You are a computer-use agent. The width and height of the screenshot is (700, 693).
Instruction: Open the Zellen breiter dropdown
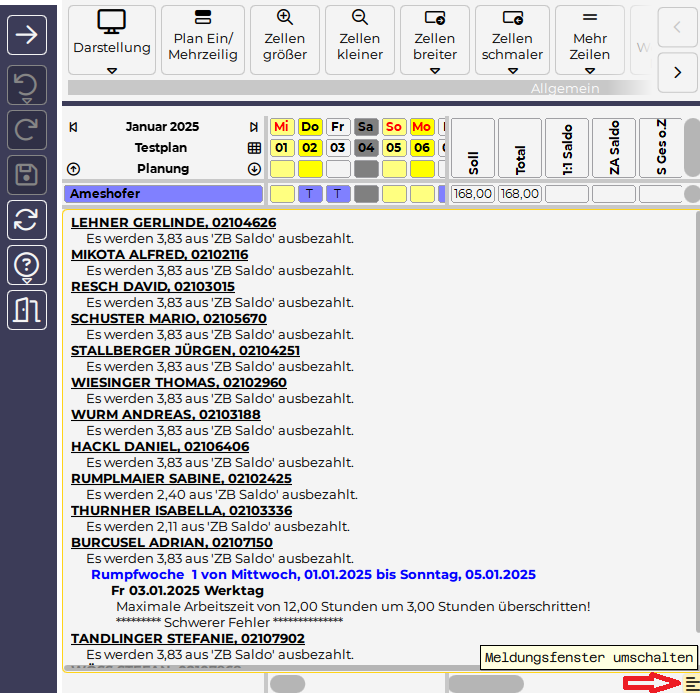pyautogui.click(x=435, y=70)
